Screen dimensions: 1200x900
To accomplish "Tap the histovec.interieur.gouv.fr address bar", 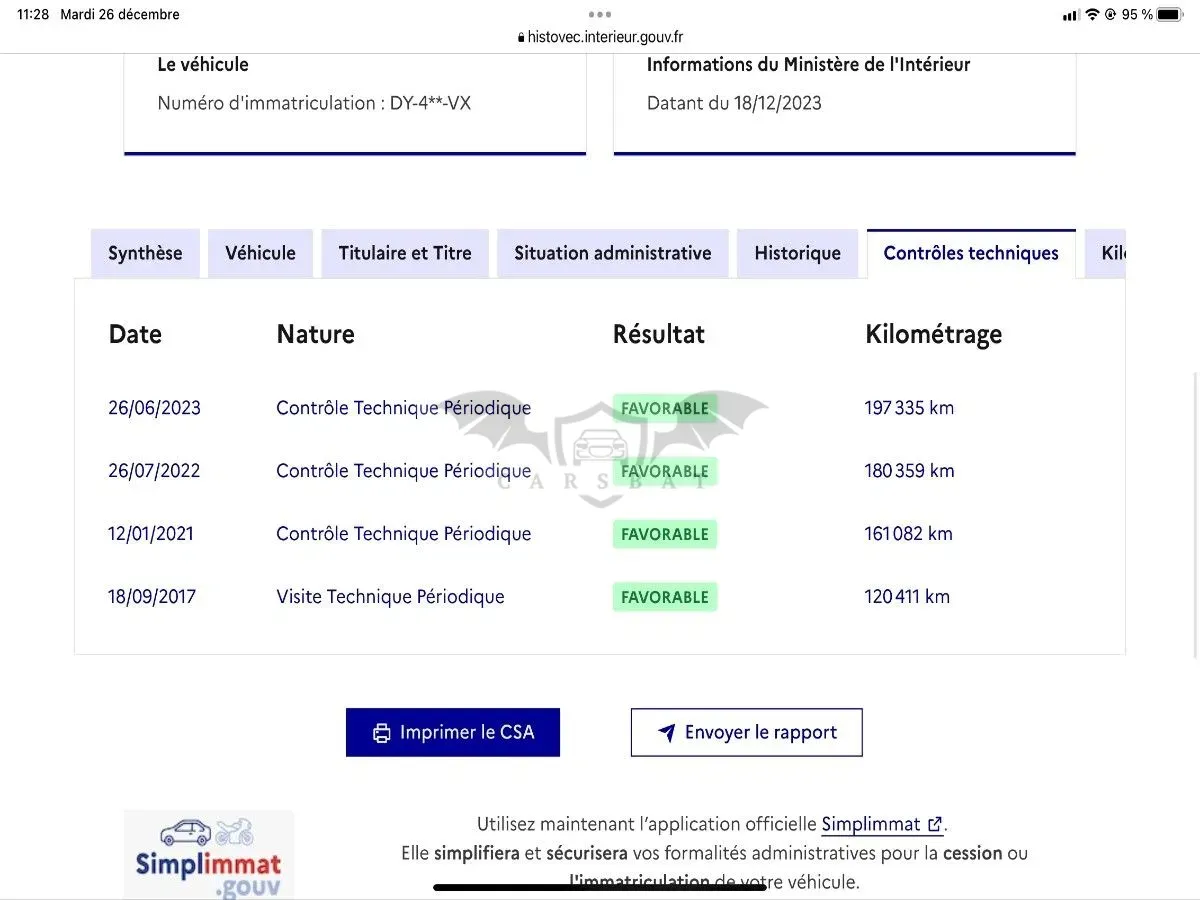I will (600, 38).
